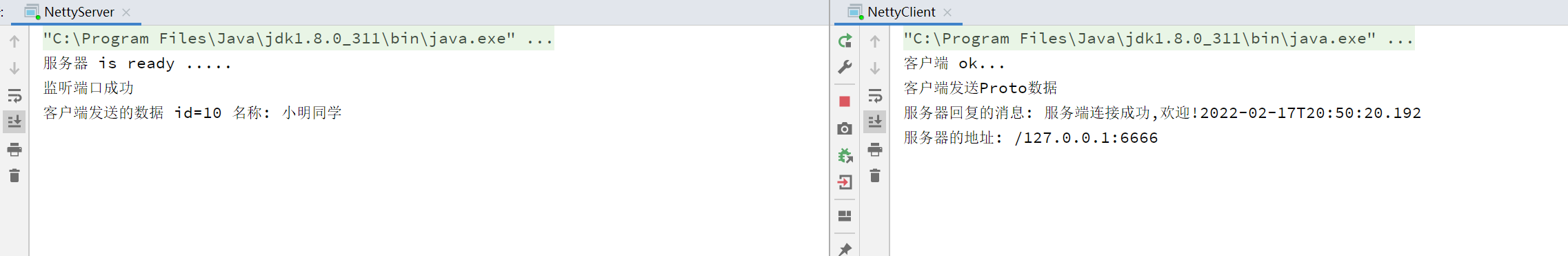
Task: Clear all NettyClient console output with trash icon
Action: pos(875,176)
